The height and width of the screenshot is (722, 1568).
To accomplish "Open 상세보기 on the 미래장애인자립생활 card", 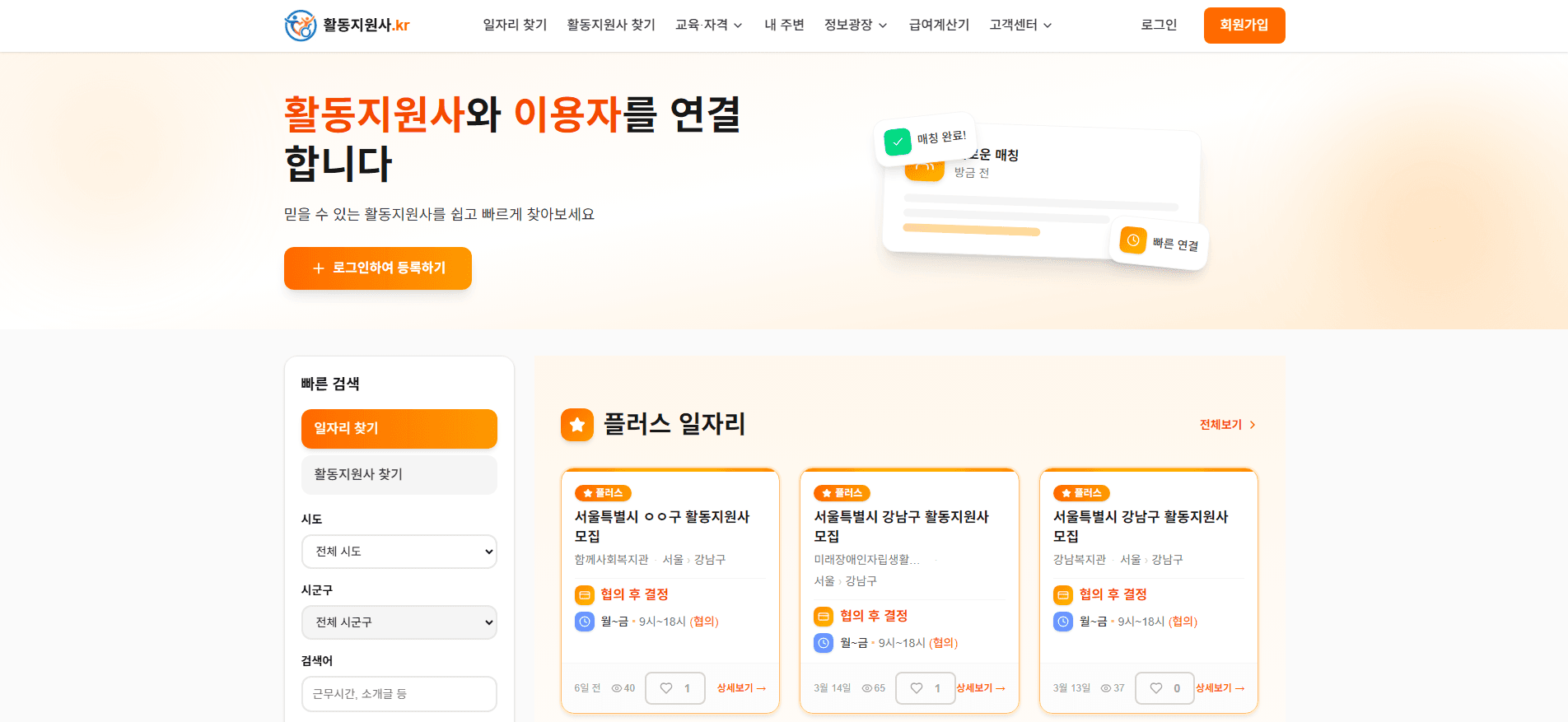I will tap(981, 688).
